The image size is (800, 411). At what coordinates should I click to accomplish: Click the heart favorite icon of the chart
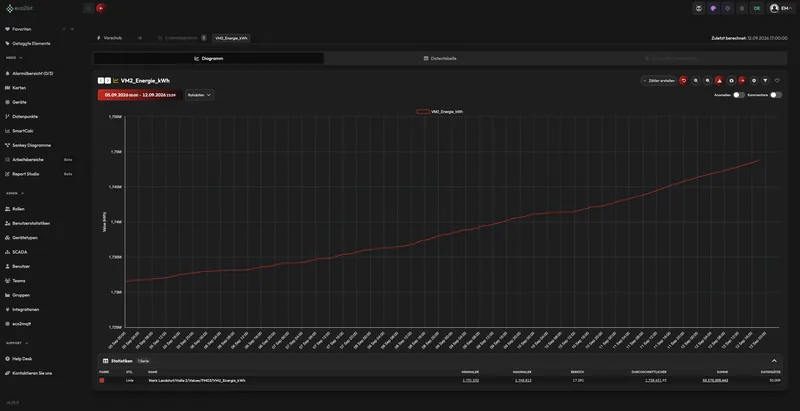point(777,81)
